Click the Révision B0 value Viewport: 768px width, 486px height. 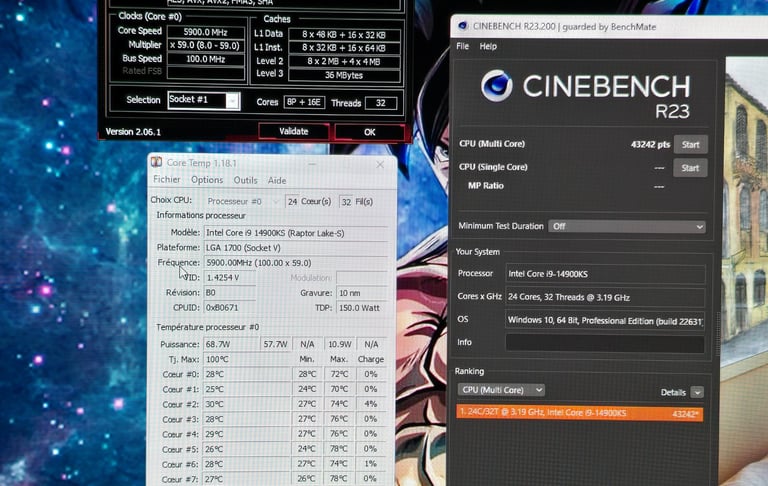(x=230, y=292)
